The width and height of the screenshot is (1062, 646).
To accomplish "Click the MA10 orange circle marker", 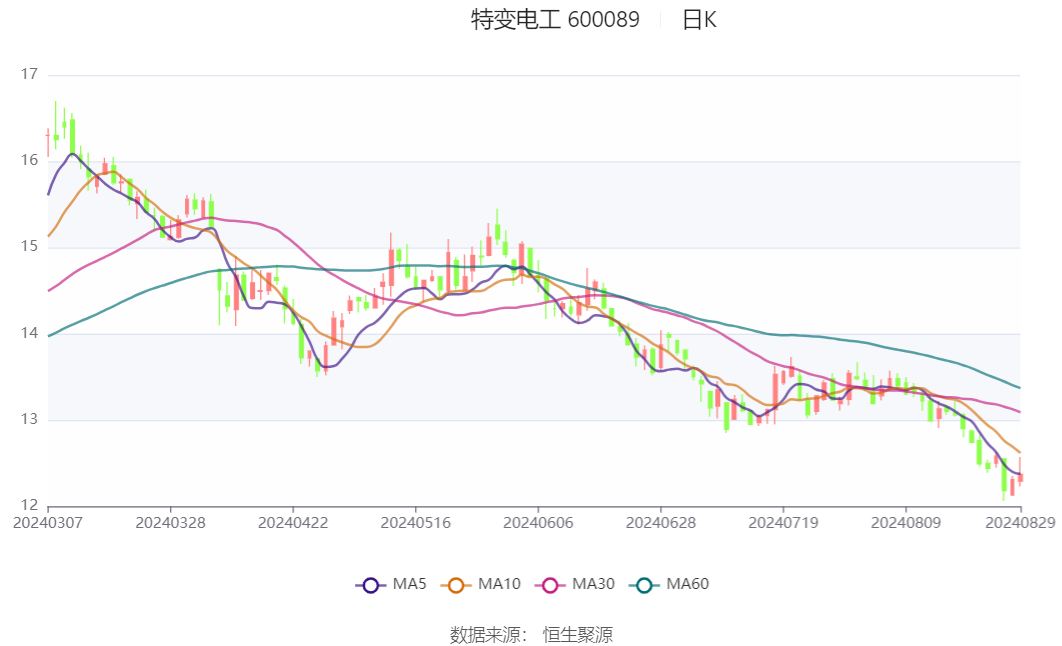I will click(456, 585).
